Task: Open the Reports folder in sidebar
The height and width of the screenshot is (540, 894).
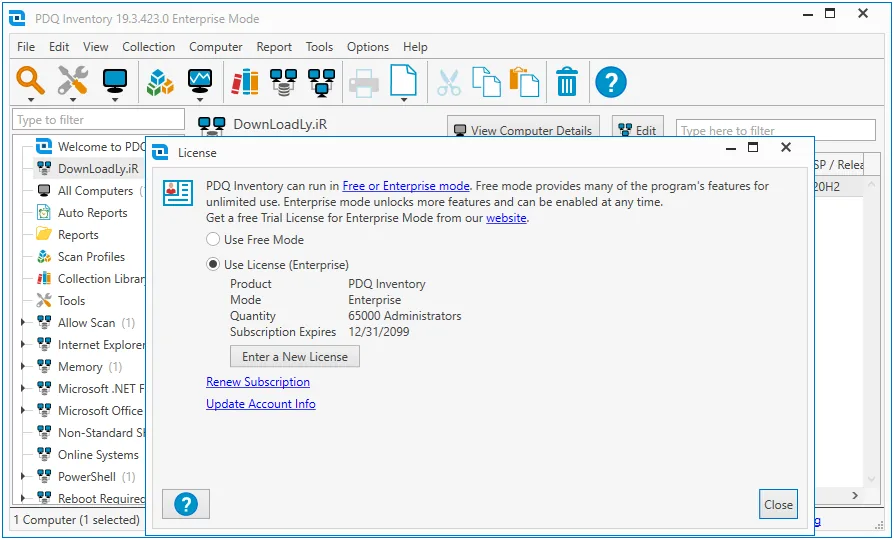Action: [78, 235]
